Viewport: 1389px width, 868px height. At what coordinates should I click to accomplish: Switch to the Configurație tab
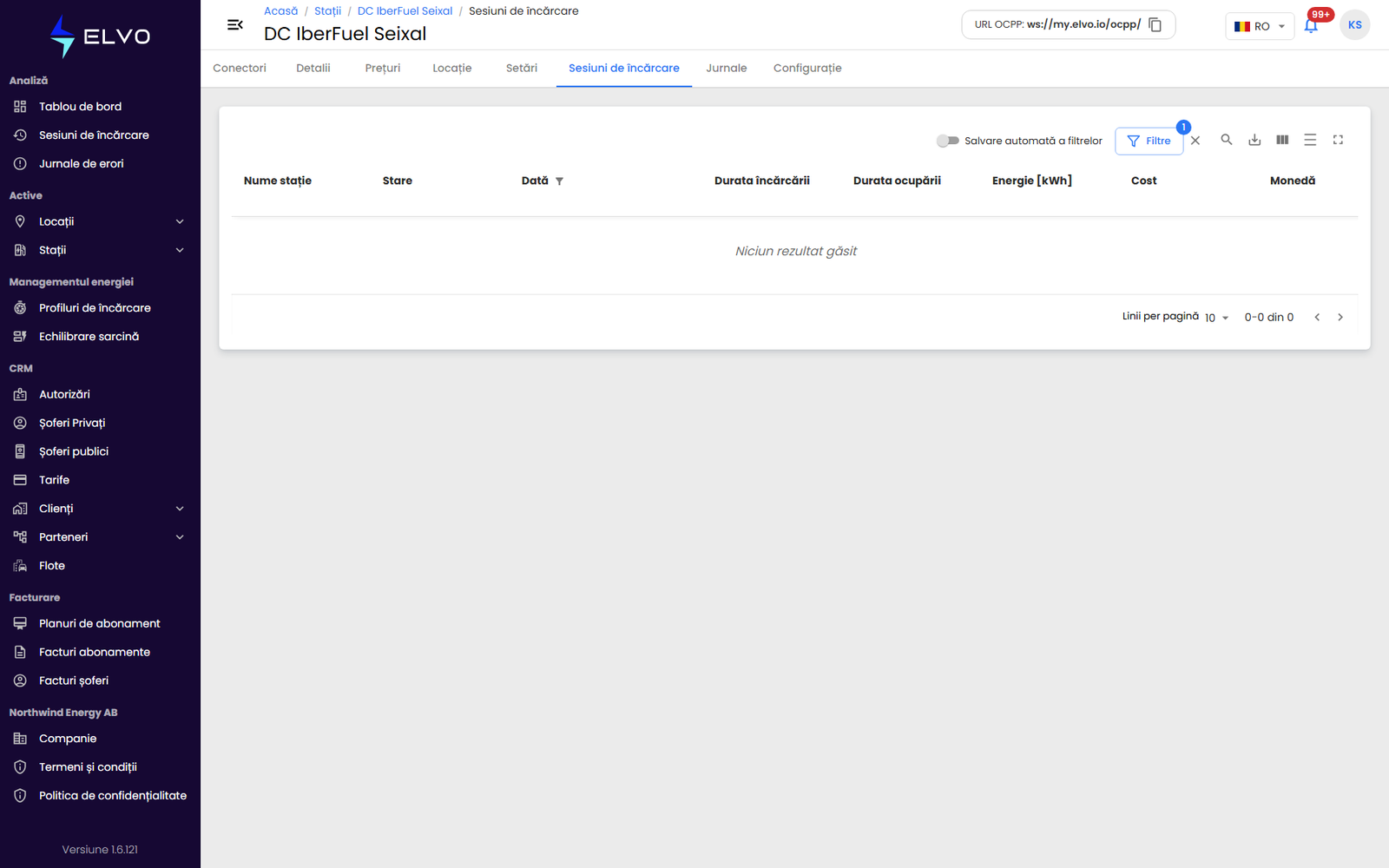[x=807, y=69]
